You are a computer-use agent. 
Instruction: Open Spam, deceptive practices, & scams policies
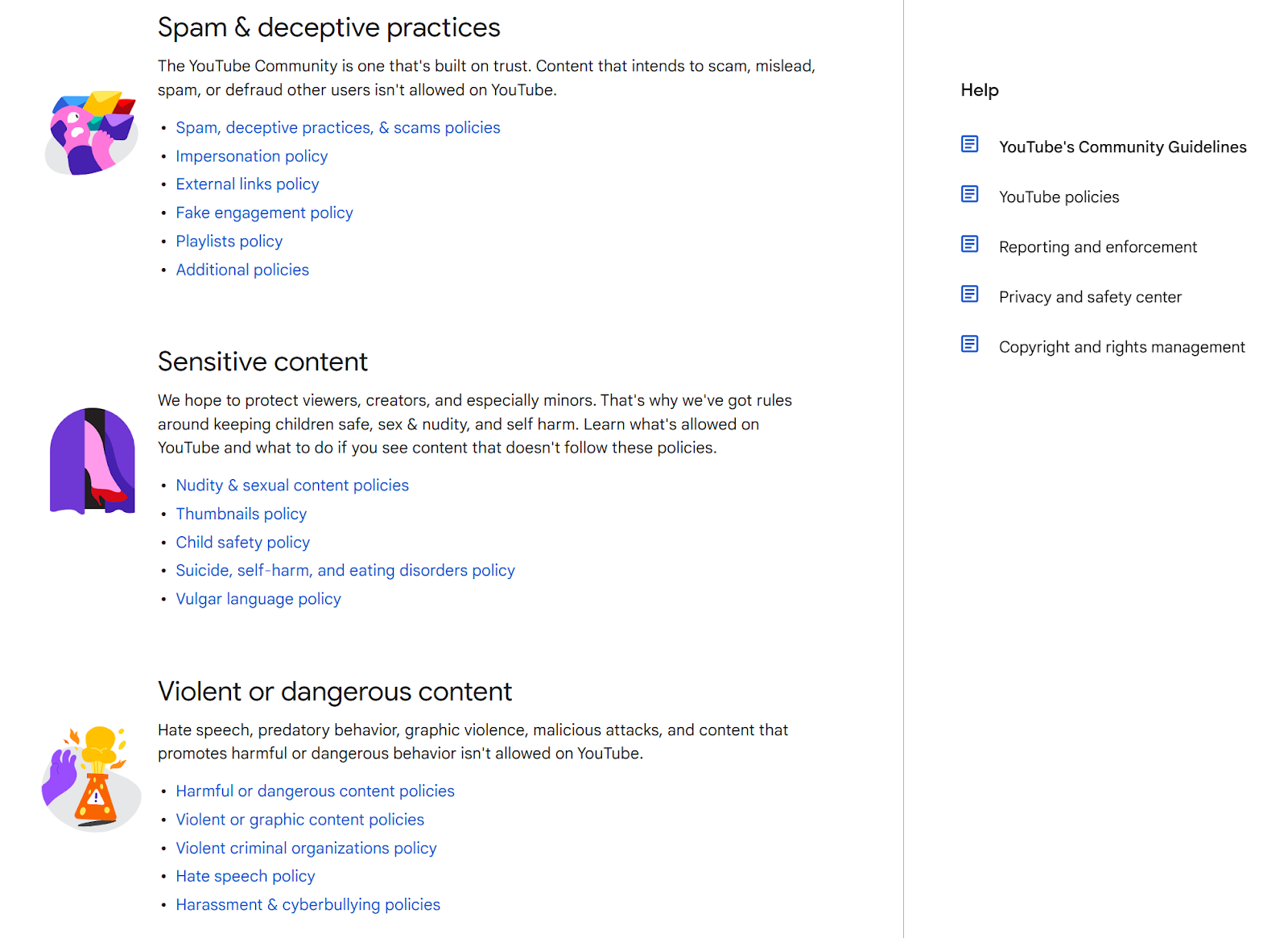[337, 127]
